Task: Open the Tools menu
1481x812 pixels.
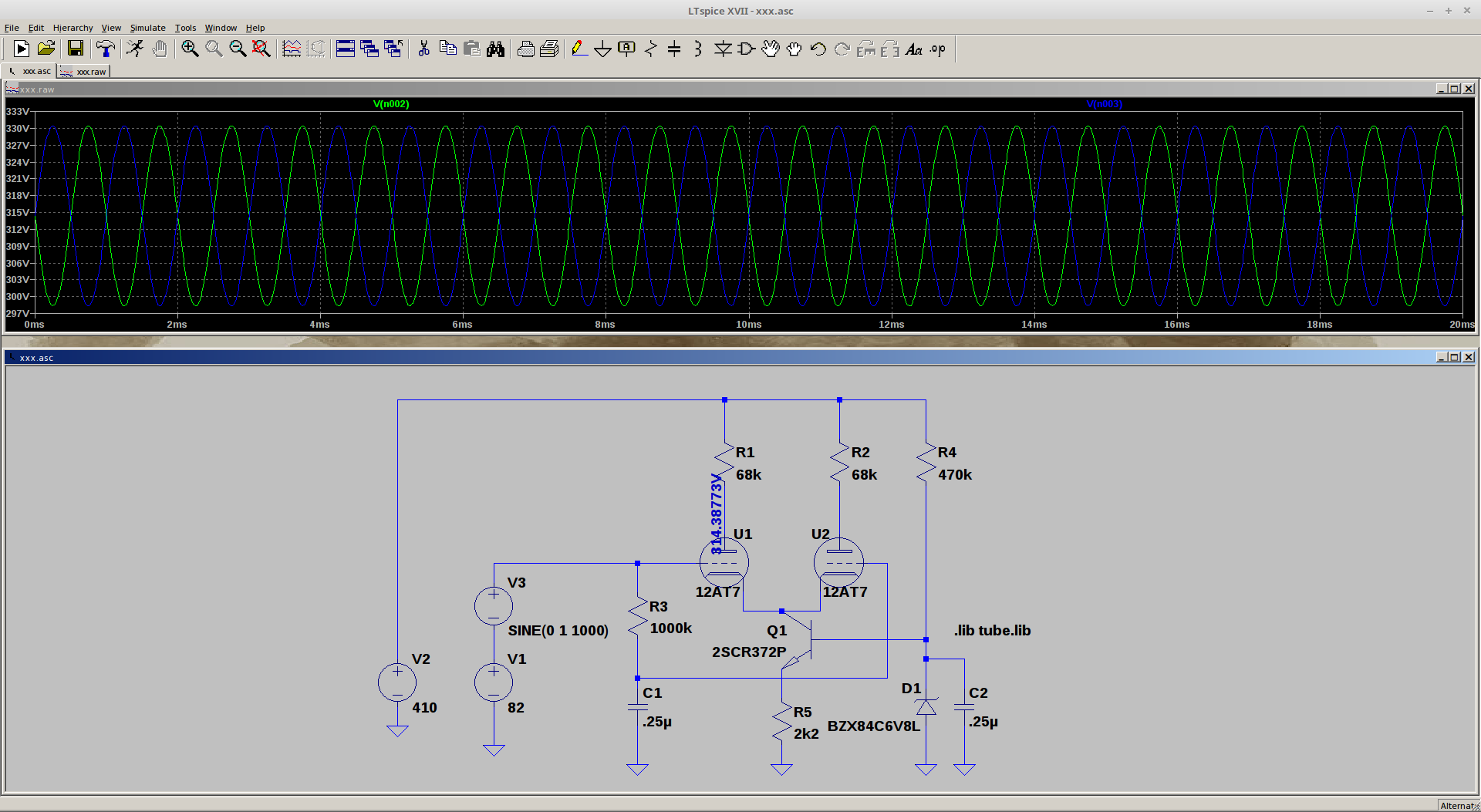Action: coord(185,28)
